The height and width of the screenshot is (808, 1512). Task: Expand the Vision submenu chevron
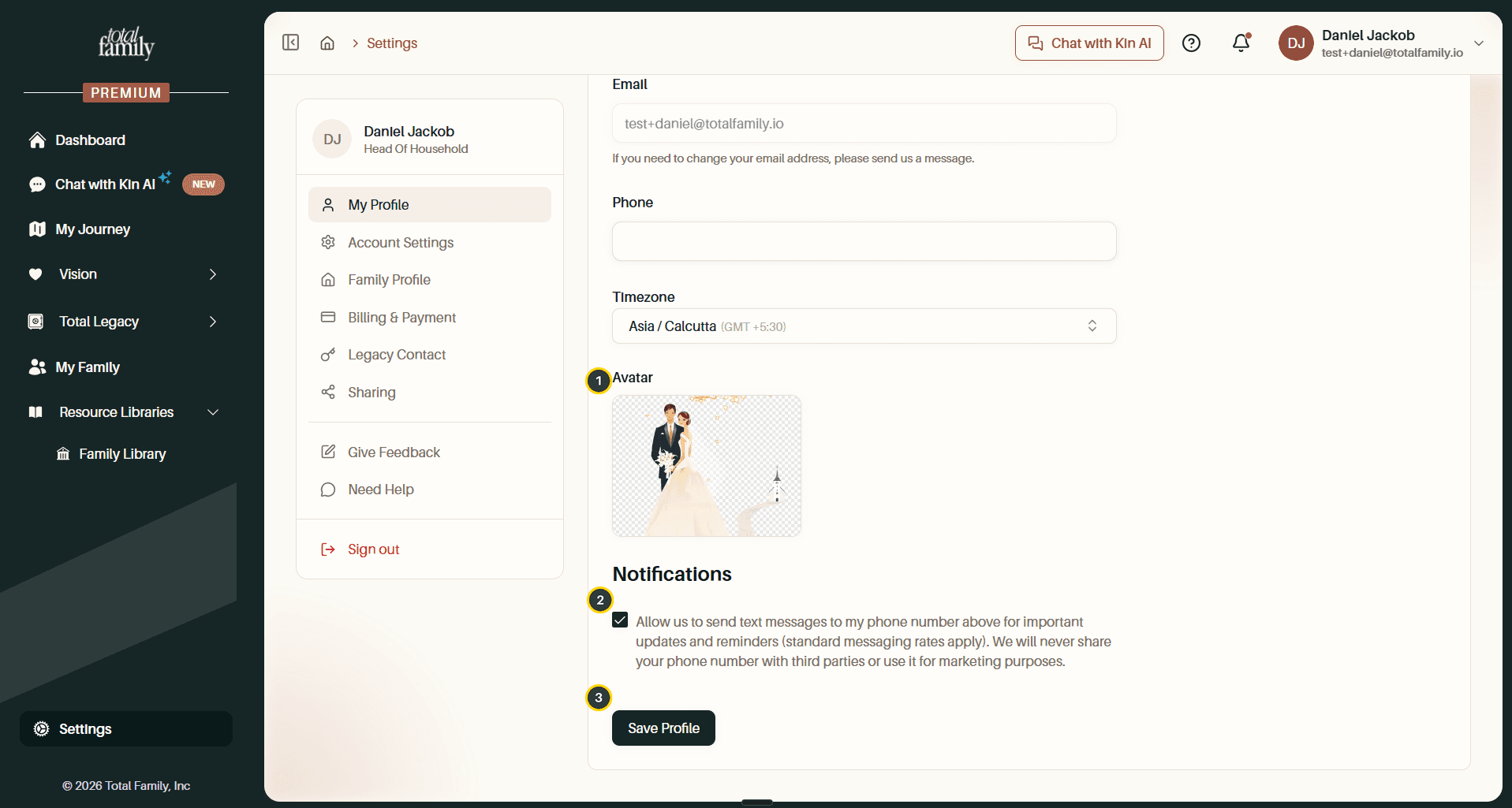pyautogui.click(x=212, y=274)
